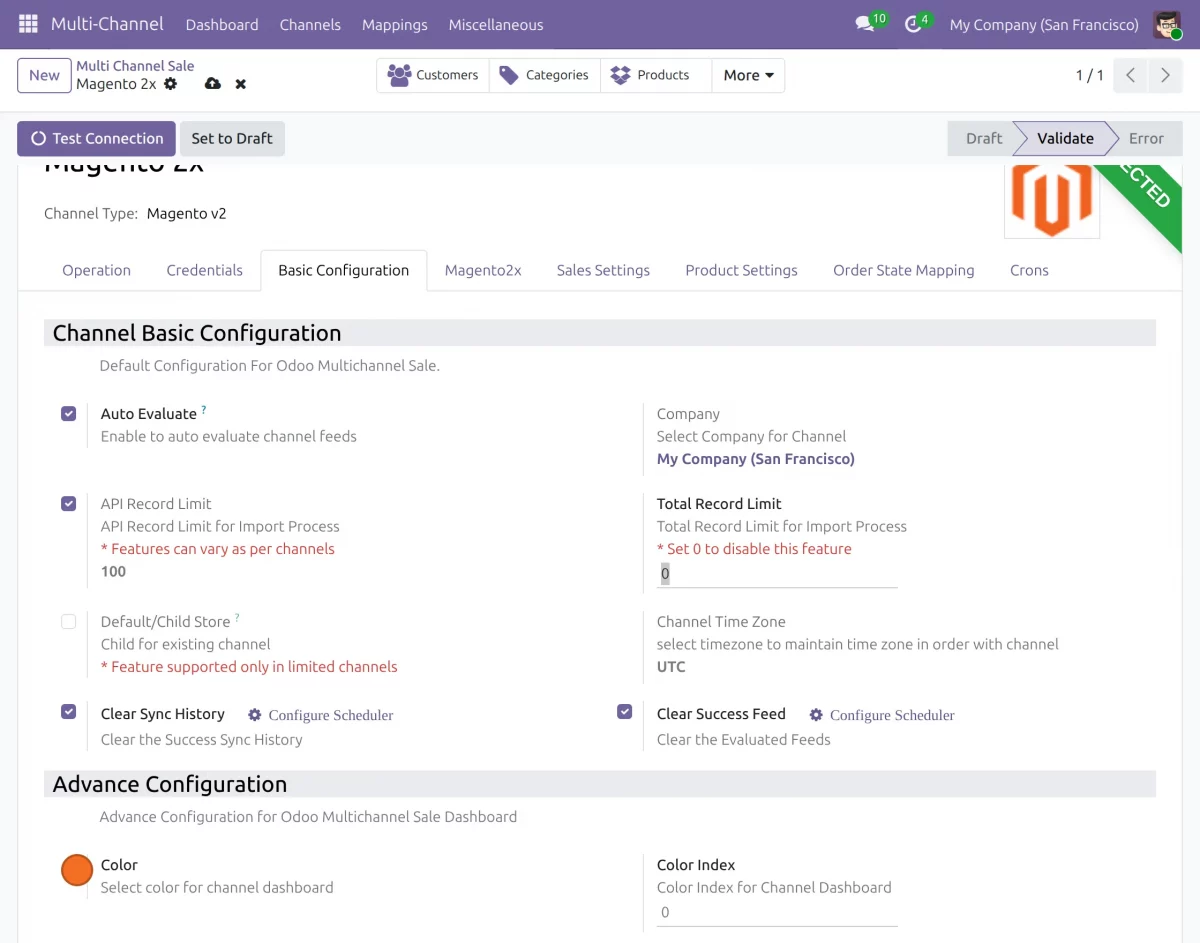The width and height of the screenshot is (1200, 943).
Task: Open Configure Scheduler for Clear Success Feed
Action: click(882, 715)
